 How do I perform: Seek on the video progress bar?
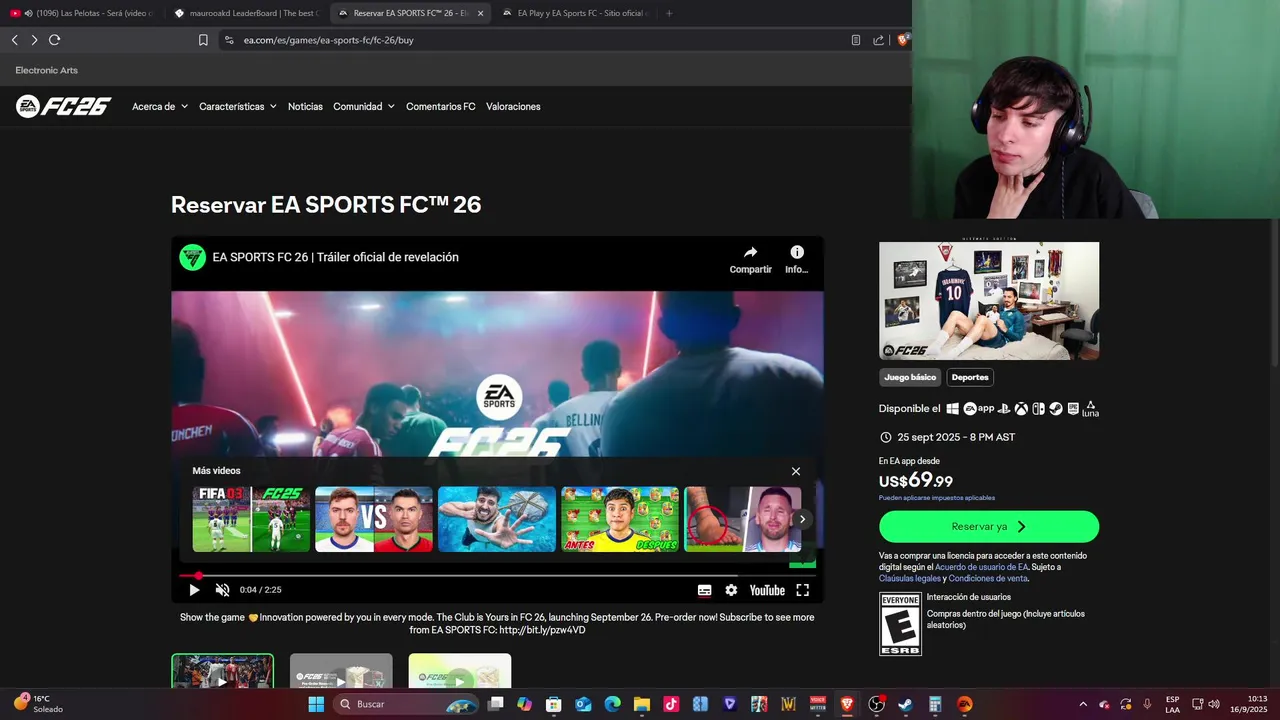click(497, 576)
